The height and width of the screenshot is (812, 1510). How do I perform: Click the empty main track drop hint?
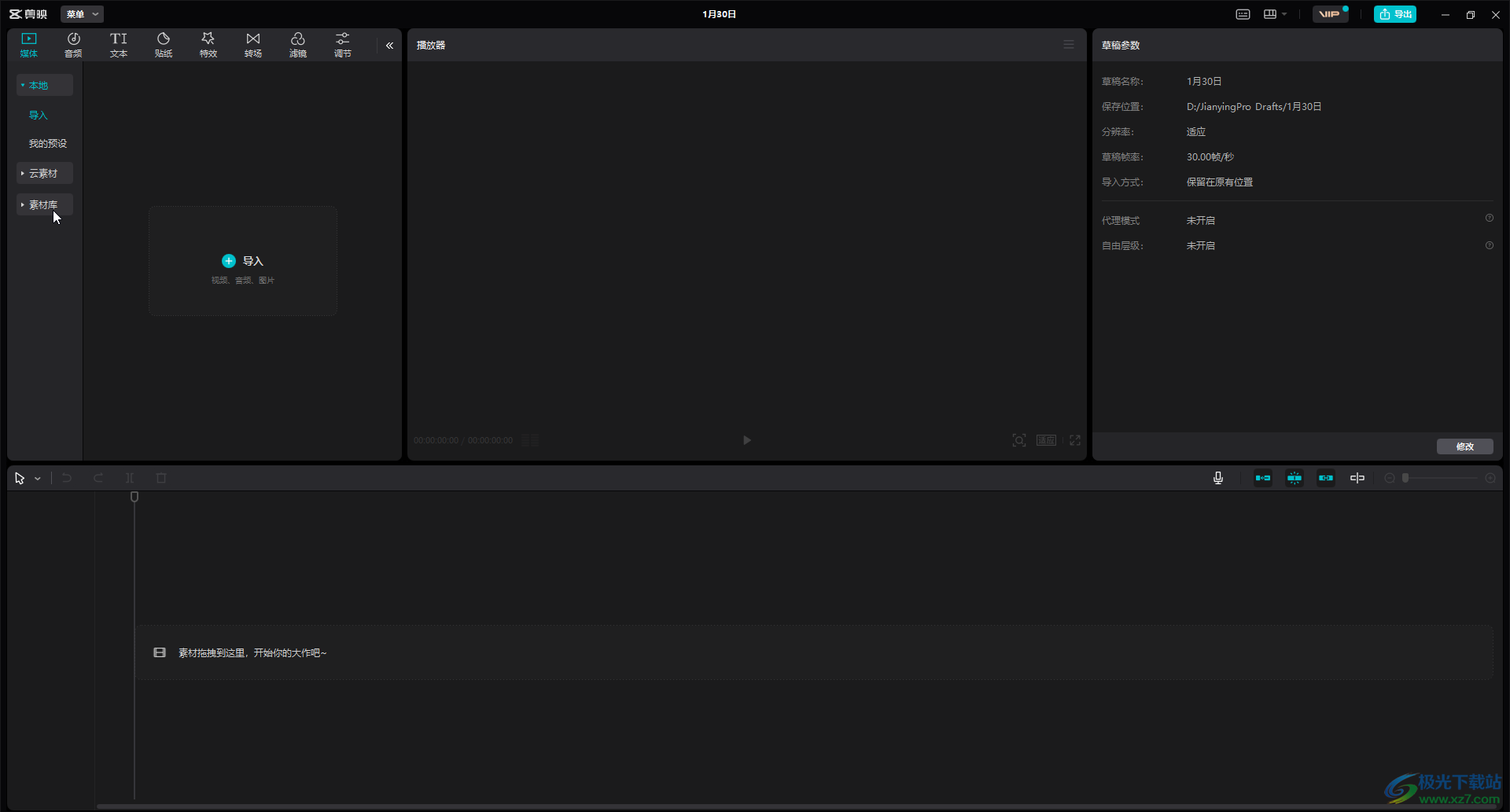click(x=814, y=652)
